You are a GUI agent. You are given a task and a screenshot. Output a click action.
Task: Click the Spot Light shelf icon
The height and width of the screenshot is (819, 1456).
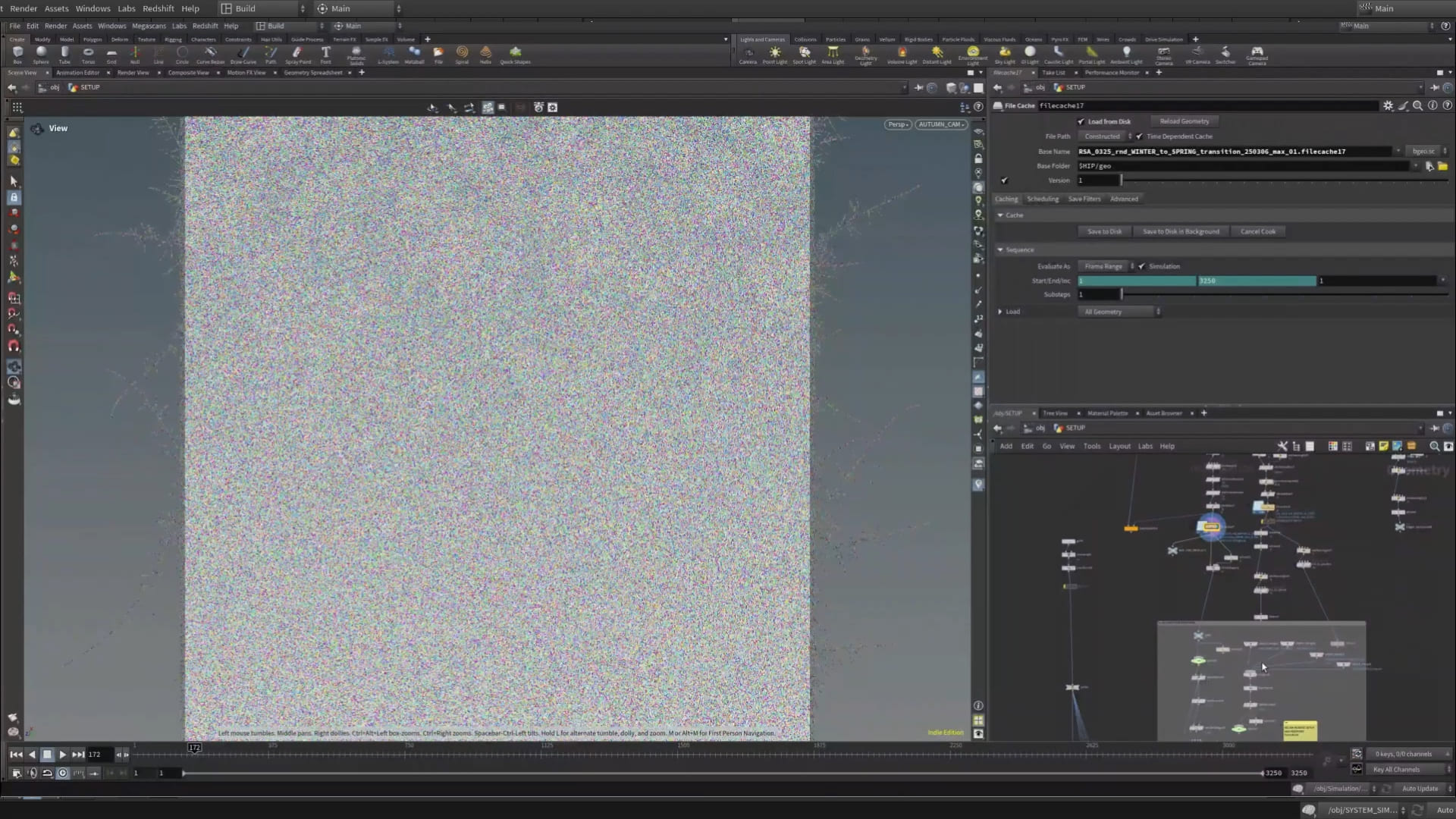(x=804, y=53)
